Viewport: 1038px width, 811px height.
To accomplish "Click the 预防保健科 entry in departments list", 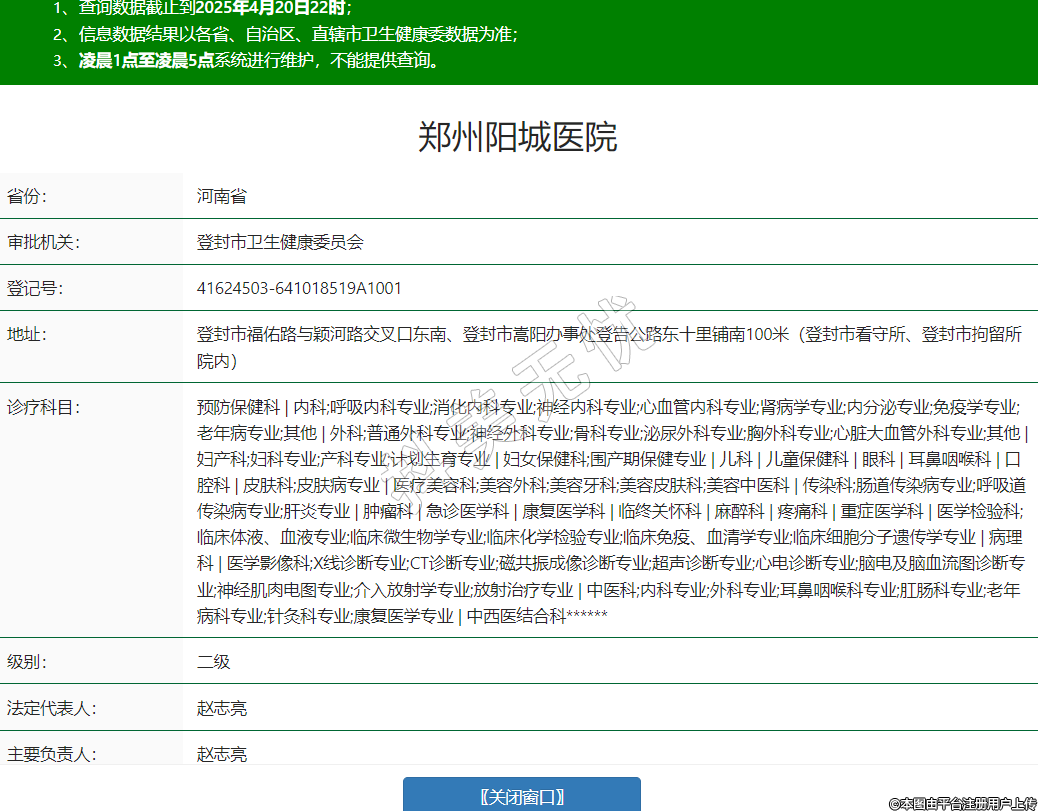I will [x=238, y=407].
